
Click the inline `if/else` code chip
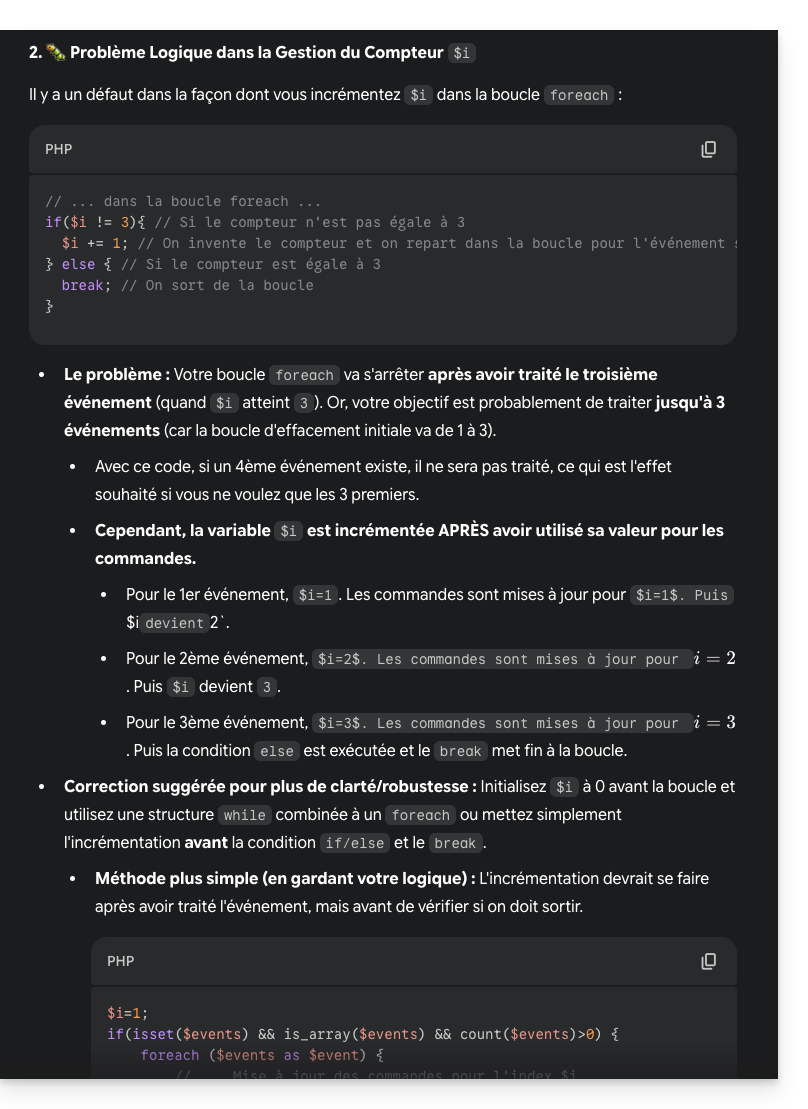(x=355, y=843)
